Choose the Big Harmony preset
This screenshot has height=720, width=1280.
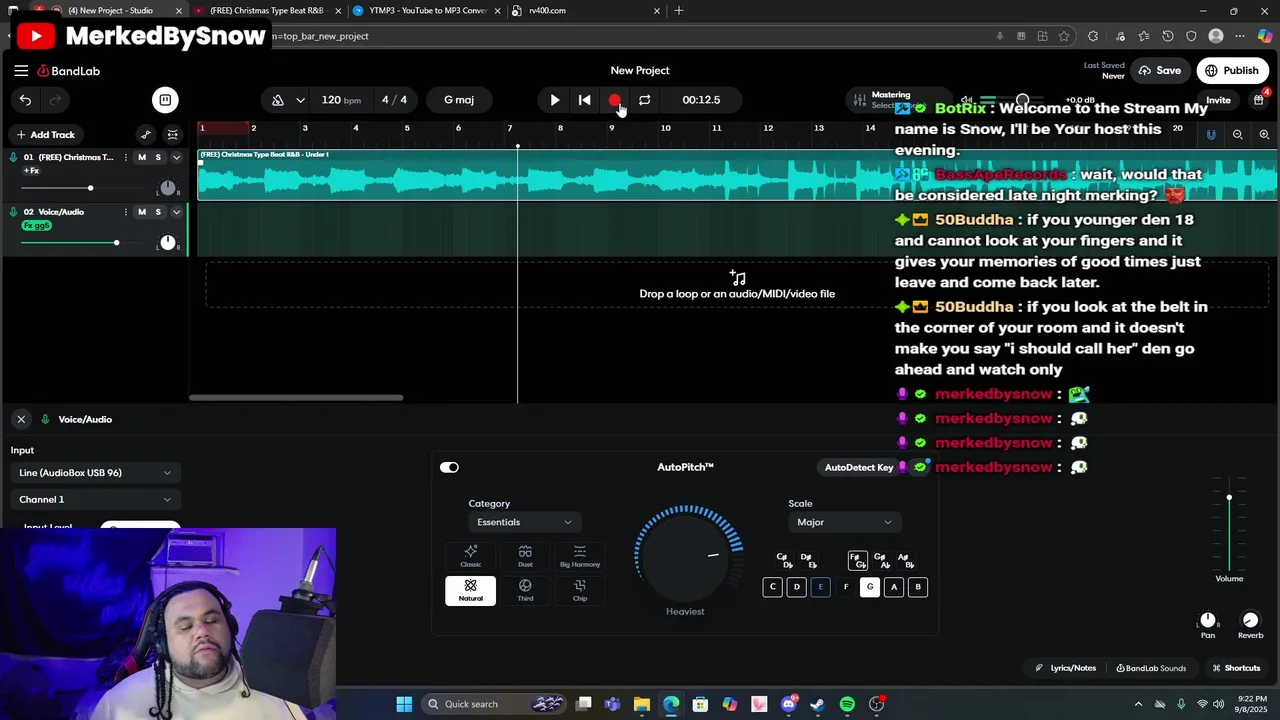[x=580, y=557]
